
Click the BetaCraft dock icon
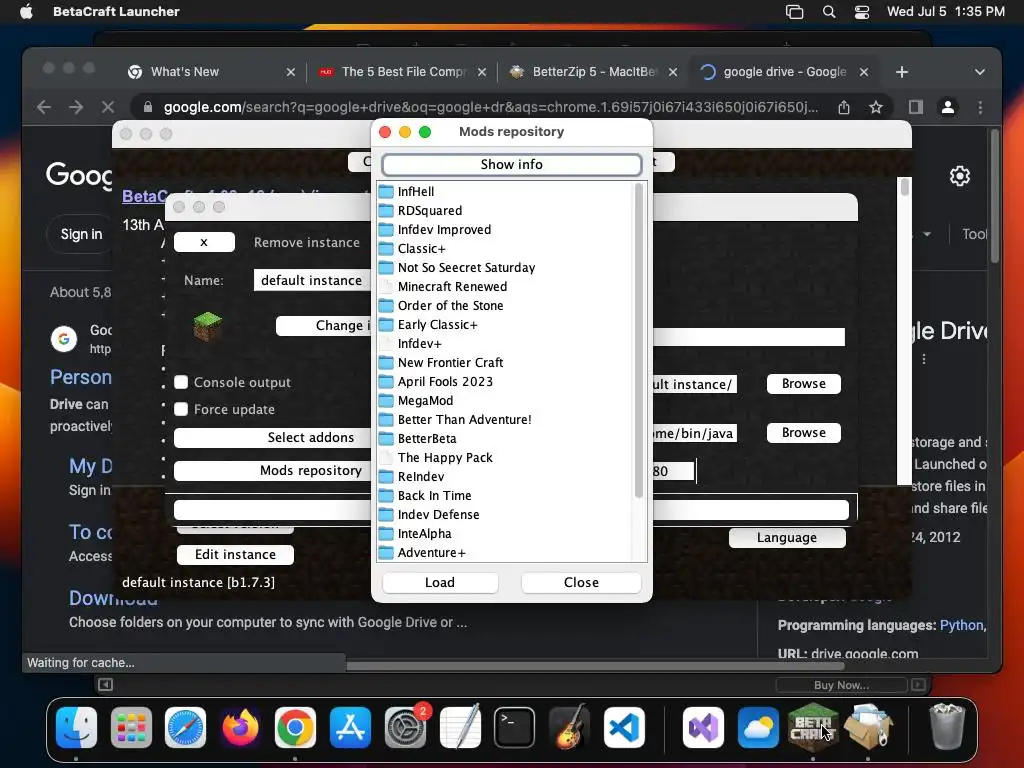(x=812, y=727)
